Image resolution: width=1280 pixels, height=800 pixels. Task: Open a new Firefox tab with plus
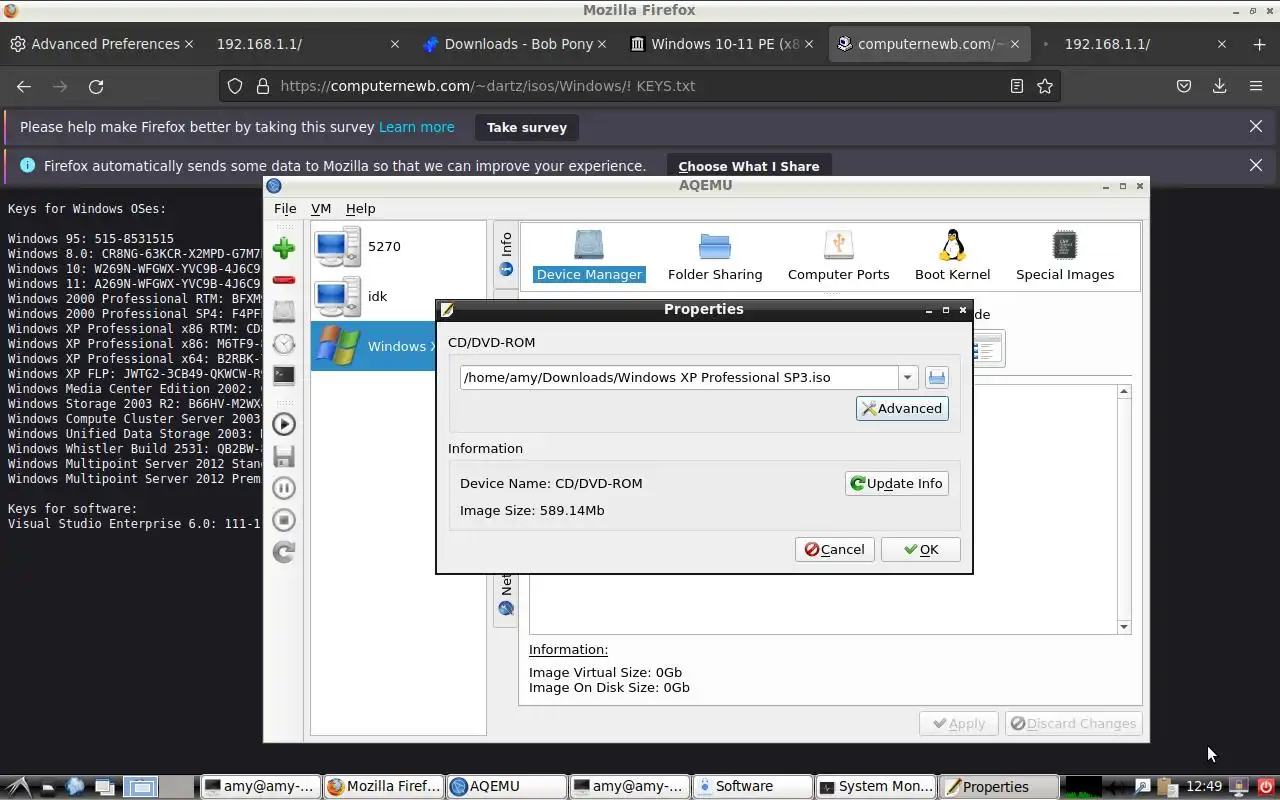(1259, 44)
